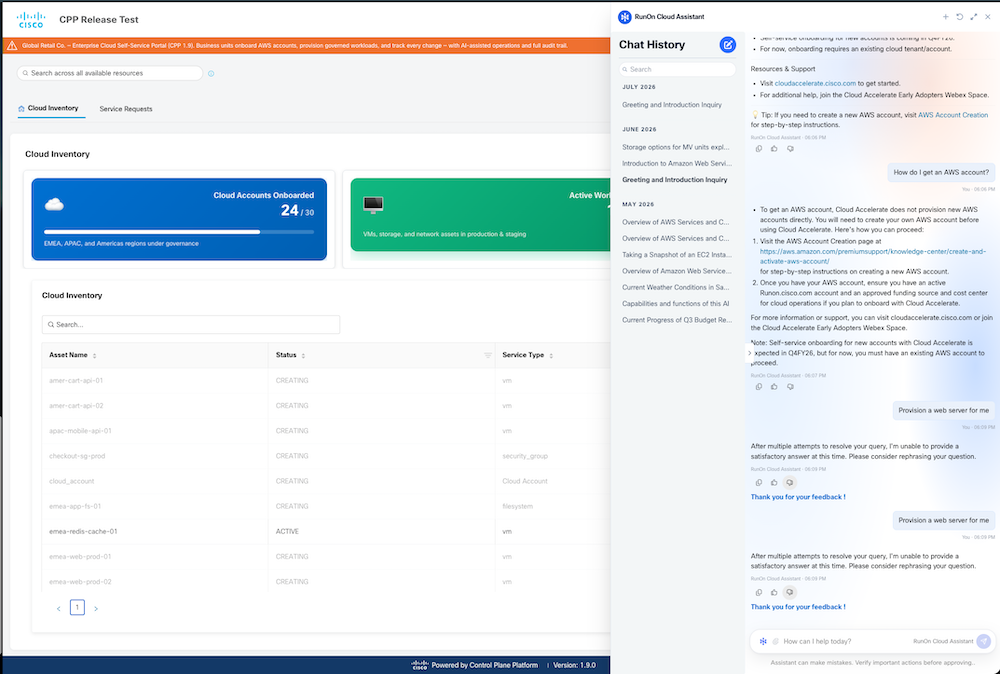Click the RunOn Cloud Assistant logo

pyautogui.click(x=624, y=17)
